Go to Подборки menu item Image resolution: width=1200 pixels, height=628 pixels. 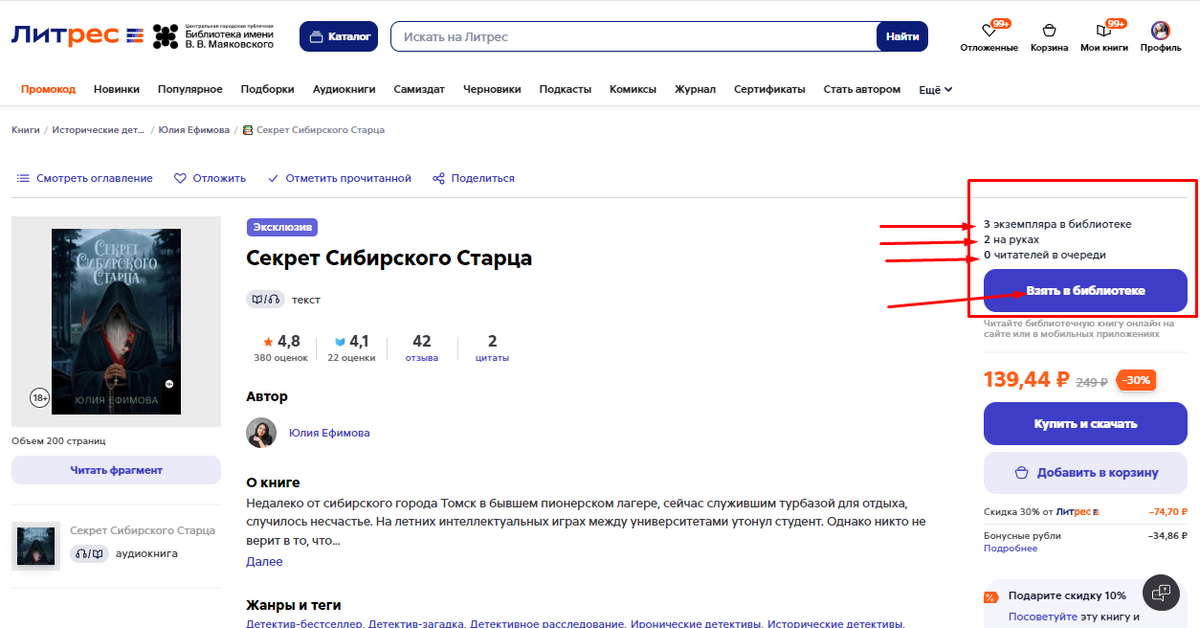(x=267, y=89)
